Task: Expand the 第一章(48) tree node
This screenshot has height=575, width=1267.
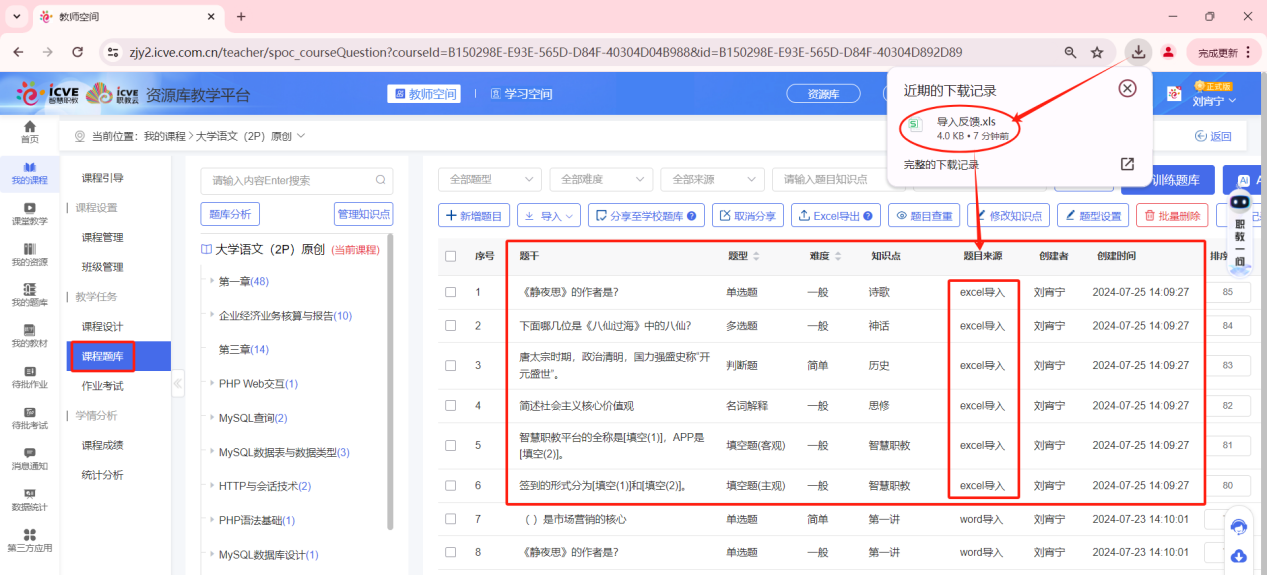Action: [x=212, y=281]
